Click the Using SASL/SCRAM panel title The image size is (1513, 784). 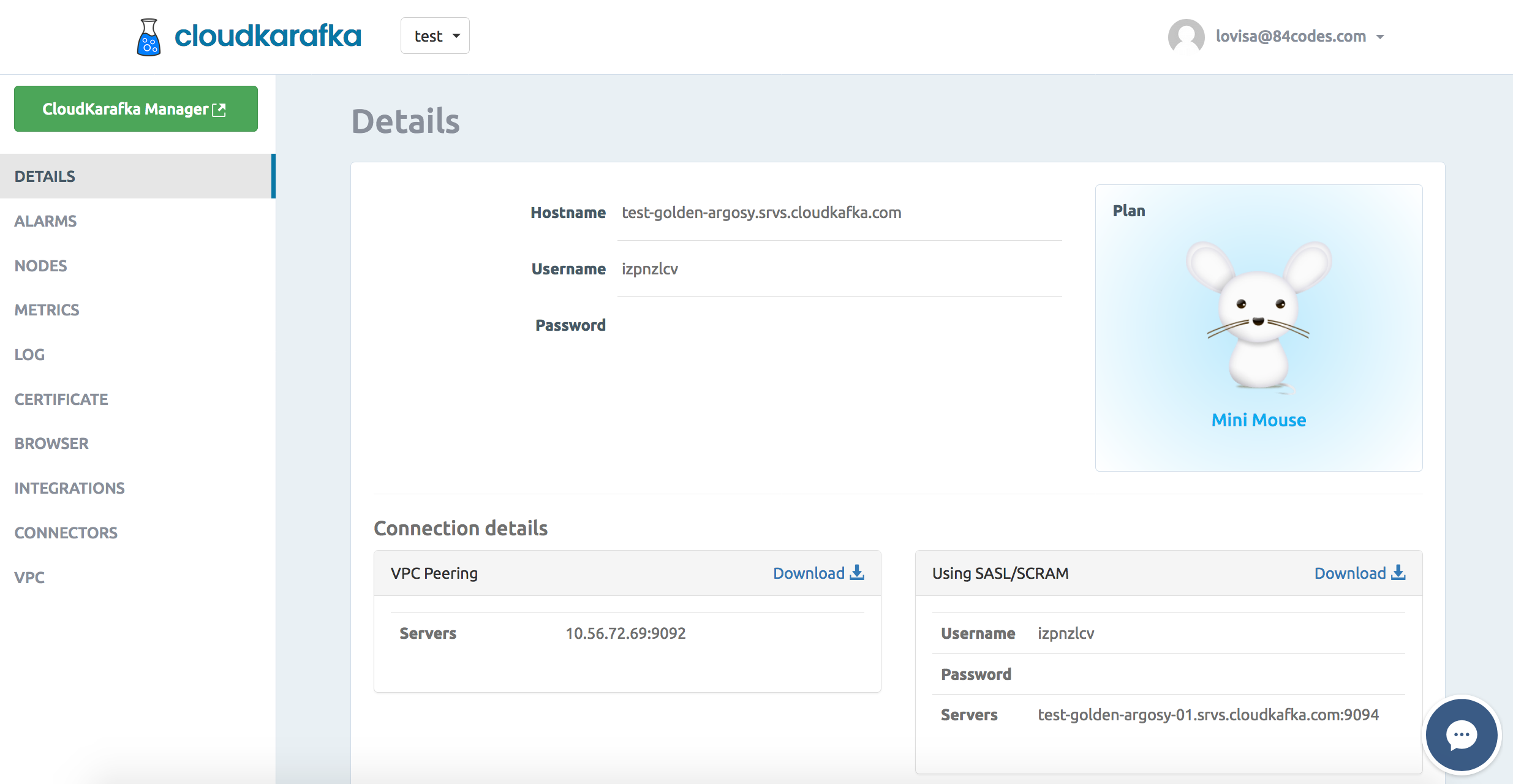tap(1000, 573)
